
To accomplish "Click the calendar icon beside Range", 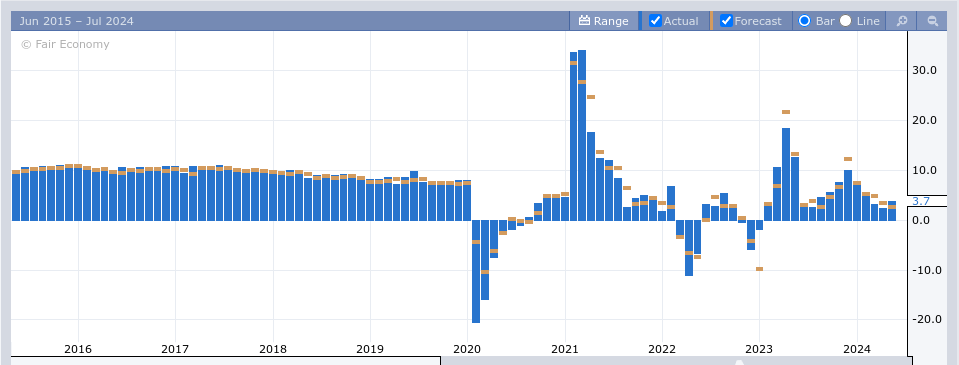I will [x=584, y=21].
